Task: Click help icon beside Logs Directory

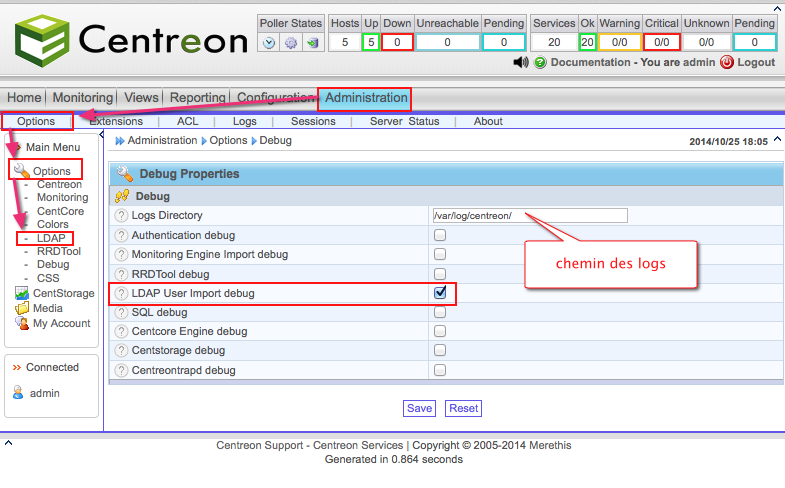Action: coord(122,216)
